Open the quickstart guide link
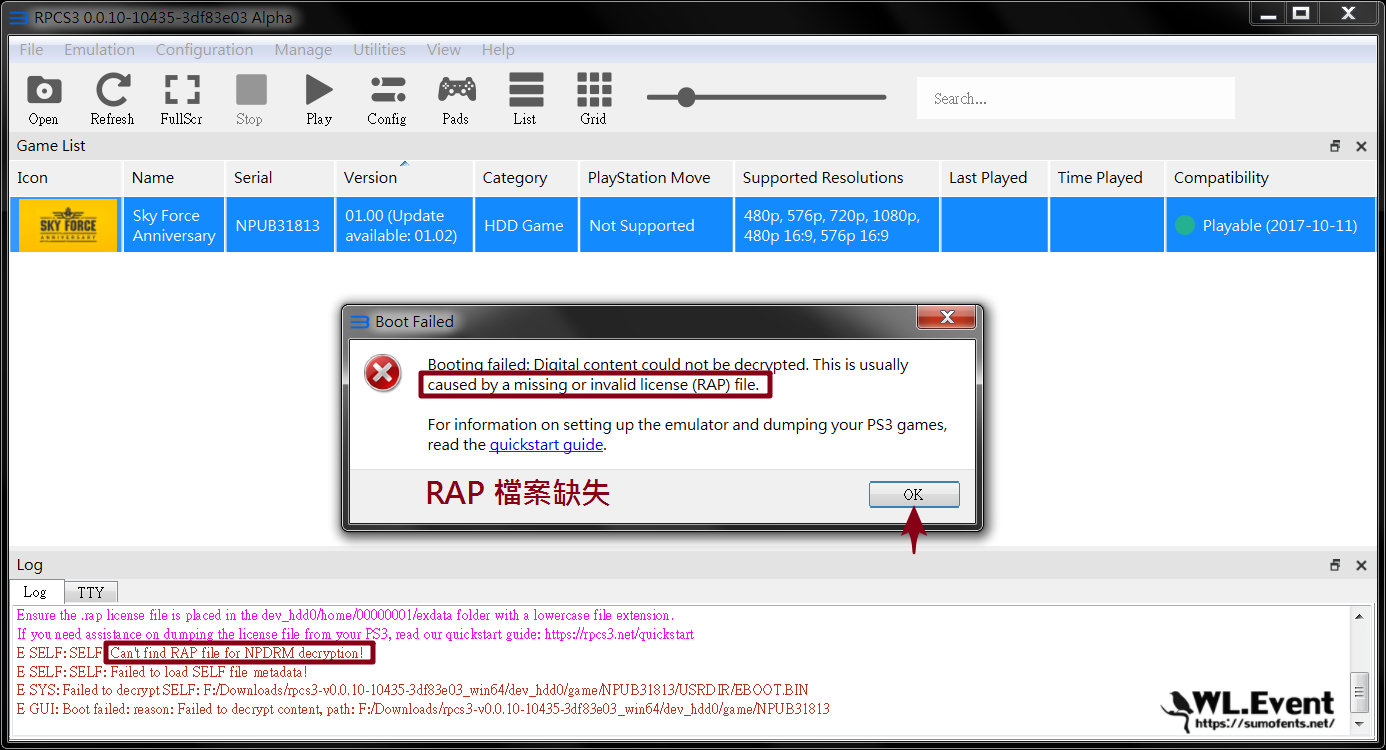Screen dimensions: 1386x750 pos(546,445)
